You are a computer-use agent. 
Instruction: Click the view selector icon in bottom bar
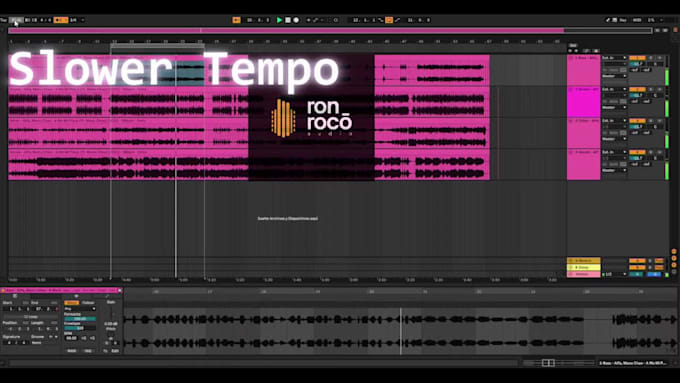(549, 363)
